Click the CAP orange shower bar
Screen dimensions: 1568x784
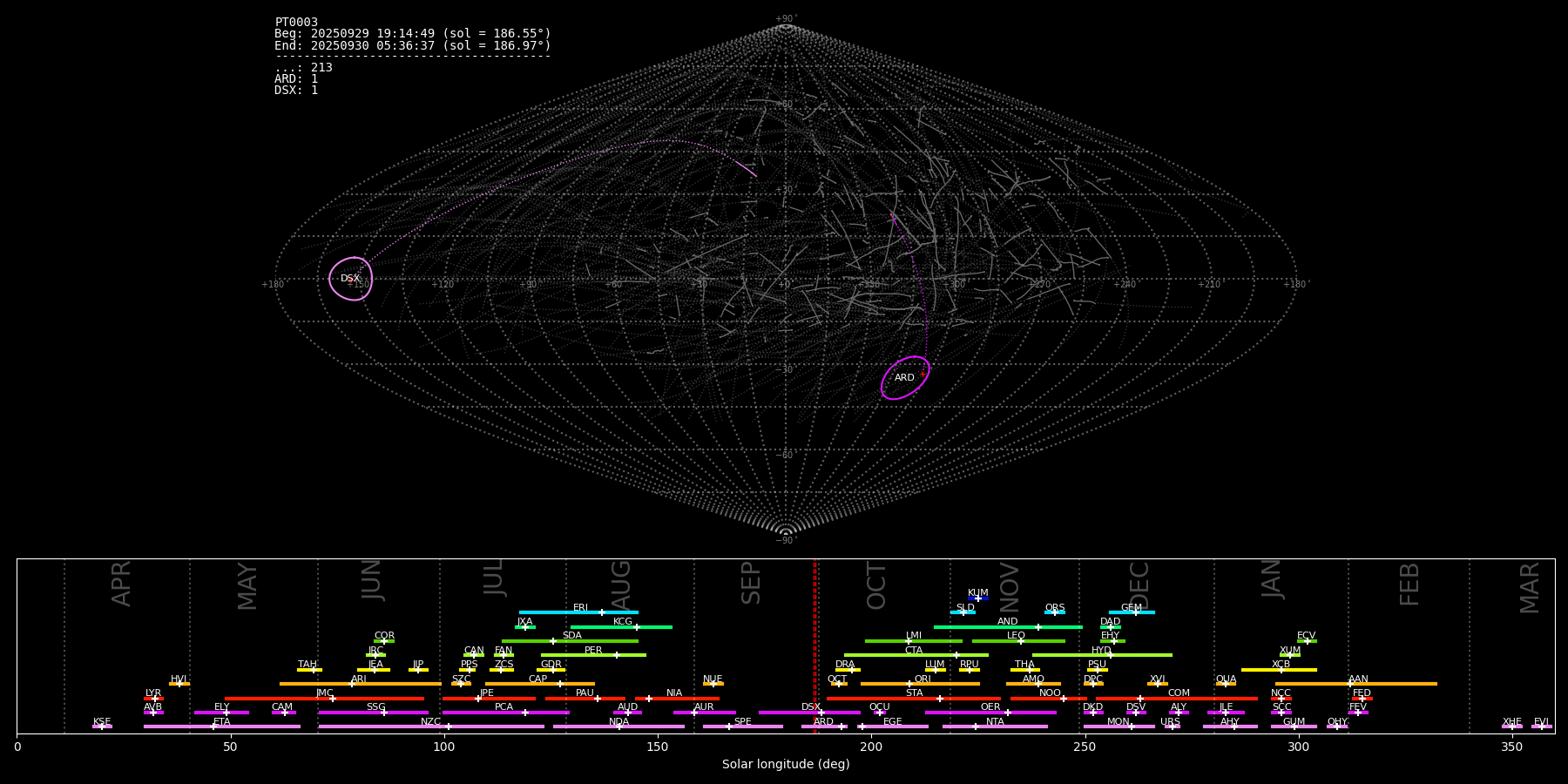point(540,684)
